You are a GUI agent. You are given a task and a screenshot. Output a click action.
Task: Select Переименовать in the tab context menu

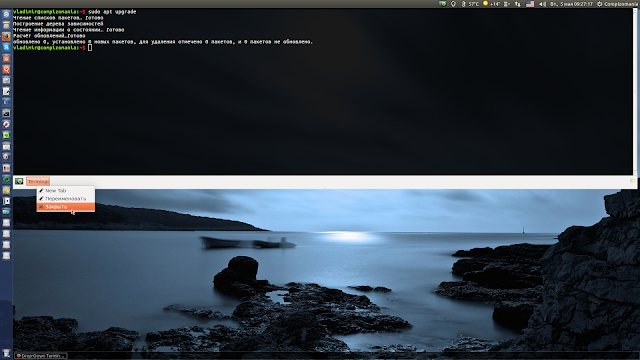tap(66, 199)
